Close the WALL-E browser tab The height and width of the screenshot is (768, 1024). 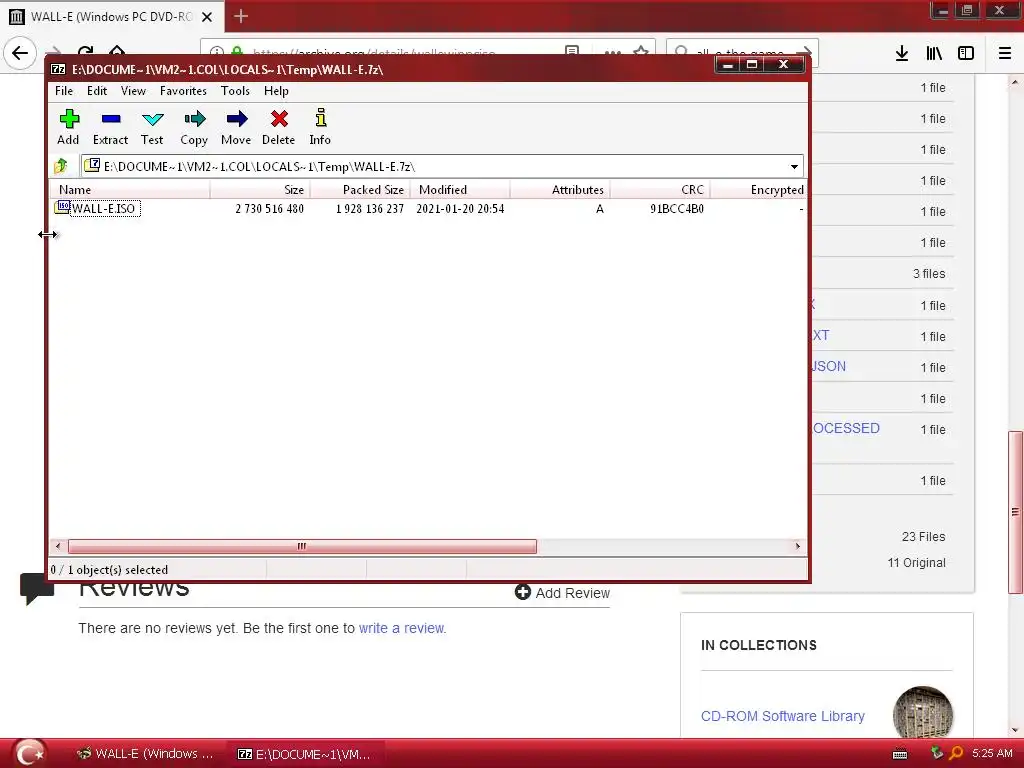coord(207,17)
